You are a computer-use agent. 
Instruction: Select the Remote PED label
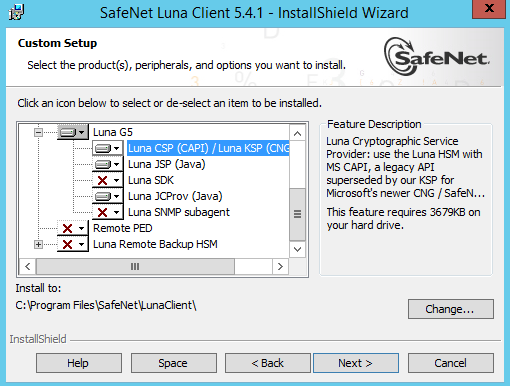point(122,228)
